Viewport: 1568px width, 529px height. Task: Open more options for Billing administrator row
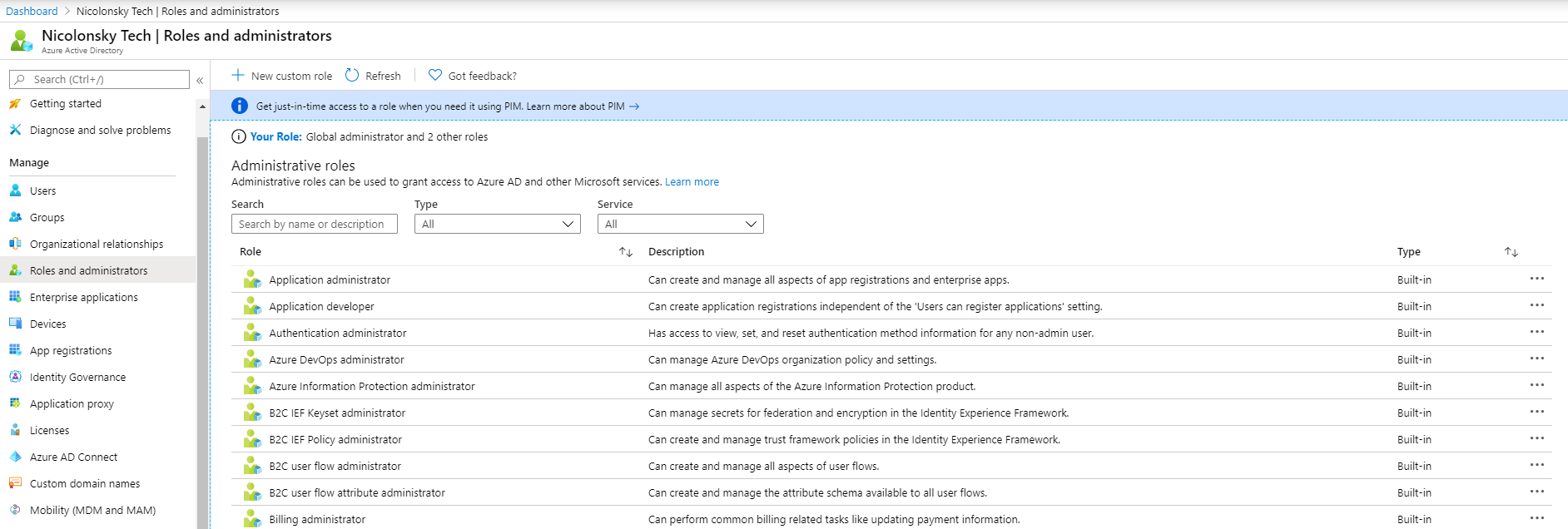[x=1537, y=518]
